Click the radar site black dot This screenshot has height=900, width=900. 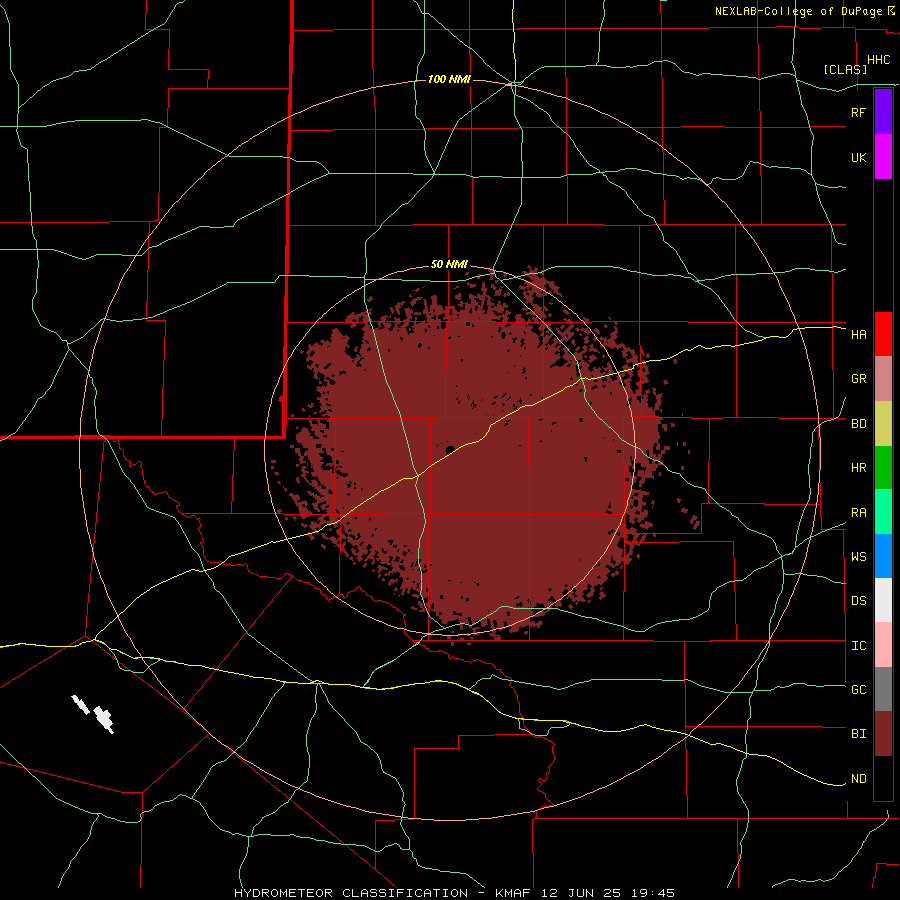(450, 449)
